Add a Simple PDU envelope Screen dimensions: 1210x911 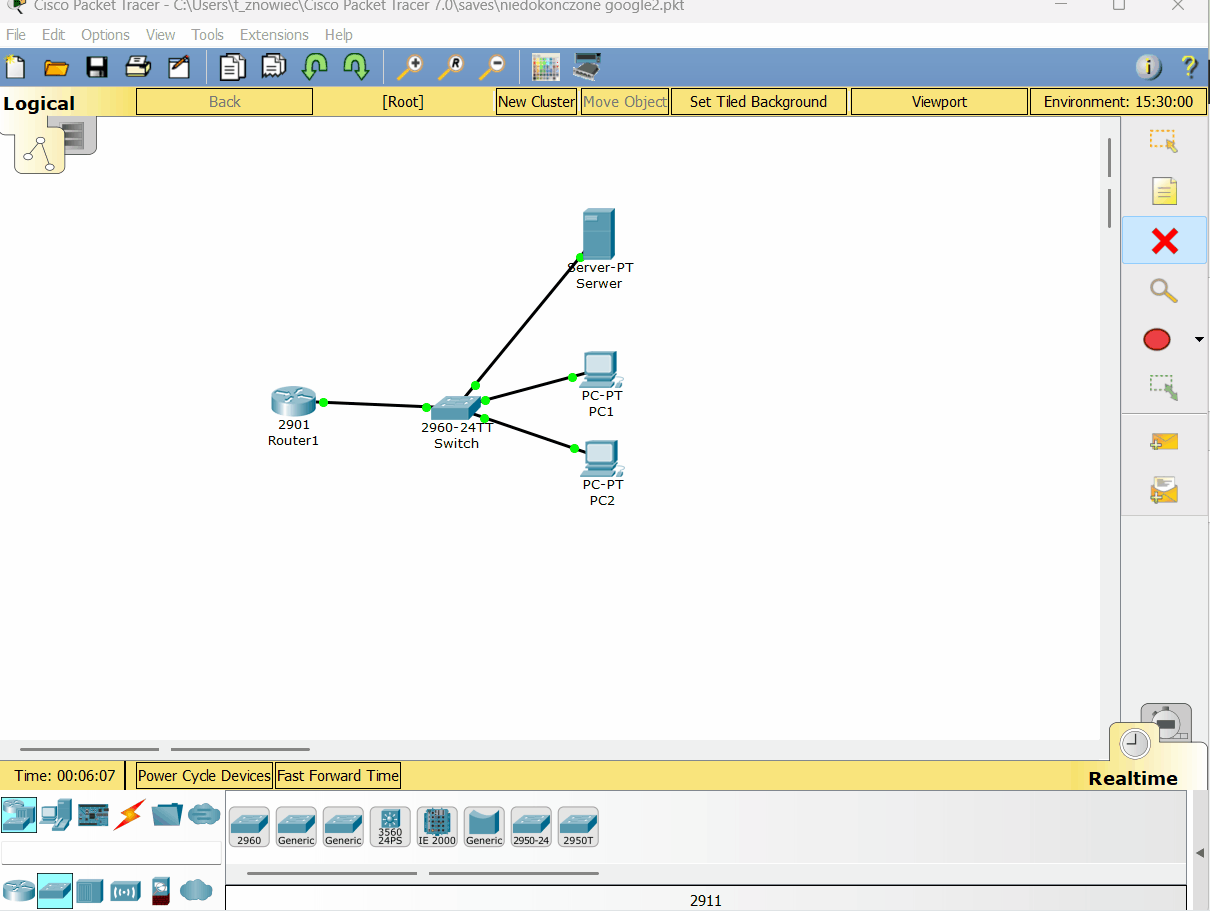click(x=1164, y=441)
